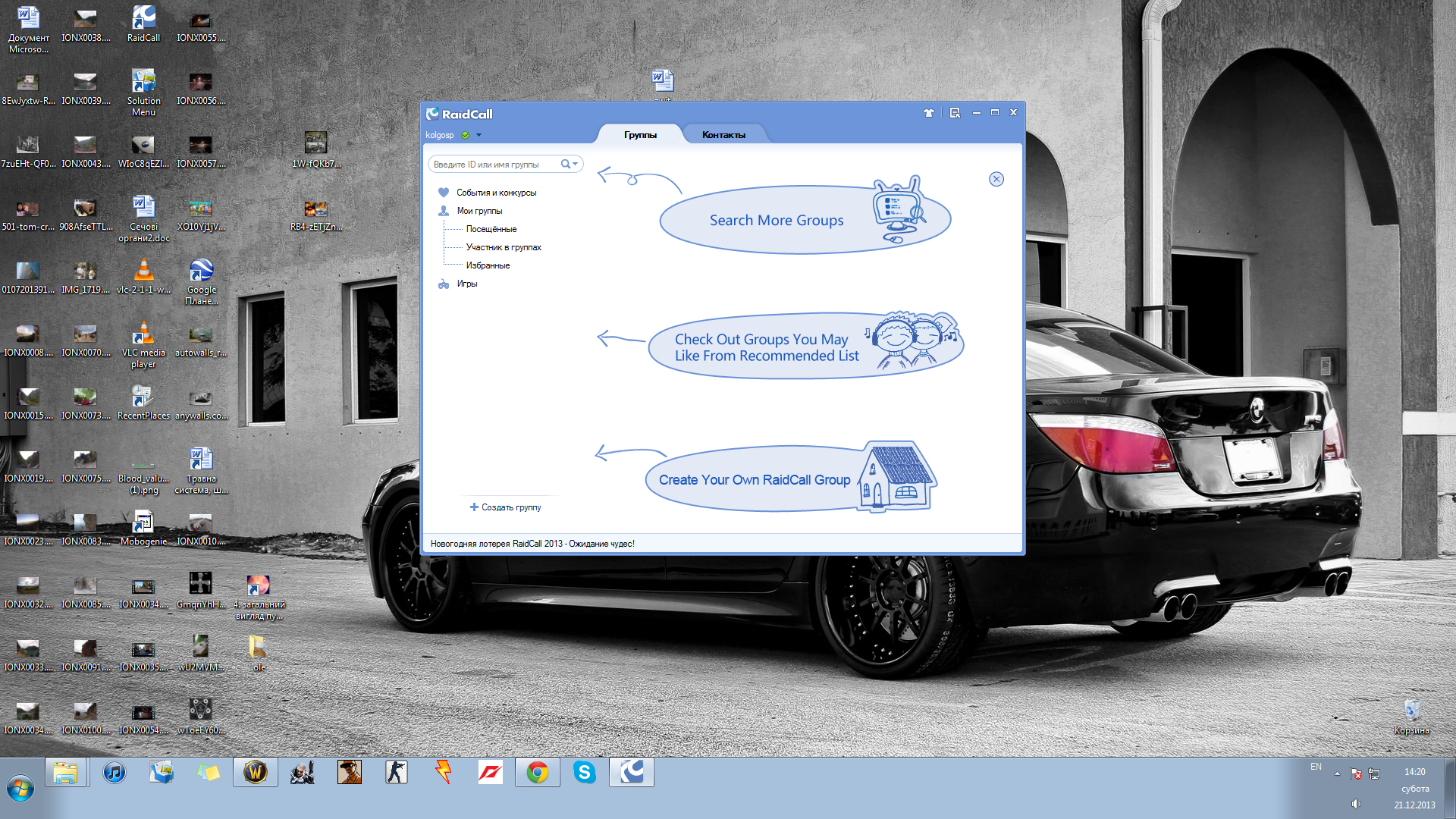Screen dimensions: 1456x819
Task: Open the Посещённые groups list
Action: (491, 229)
